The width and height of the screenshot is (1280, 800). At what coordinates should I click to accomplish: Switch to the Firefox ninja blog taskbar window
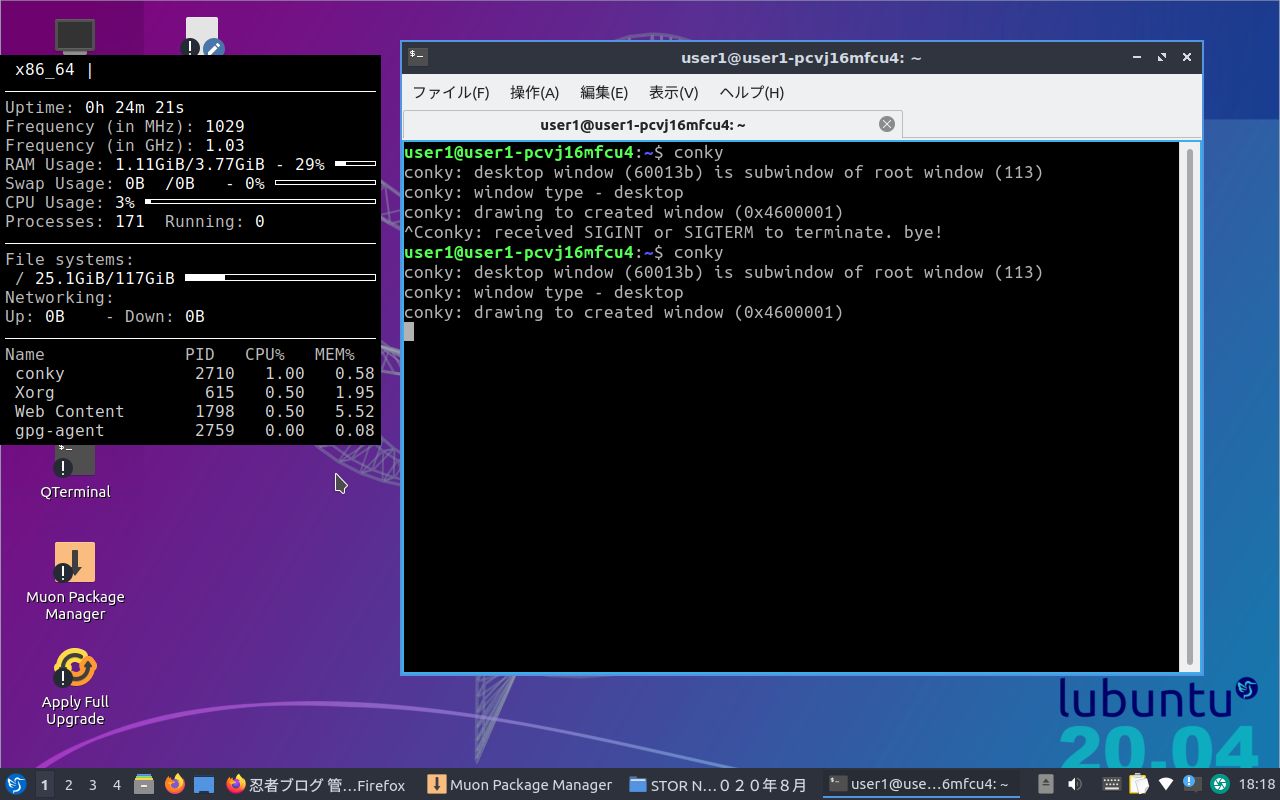click(316, 785)
